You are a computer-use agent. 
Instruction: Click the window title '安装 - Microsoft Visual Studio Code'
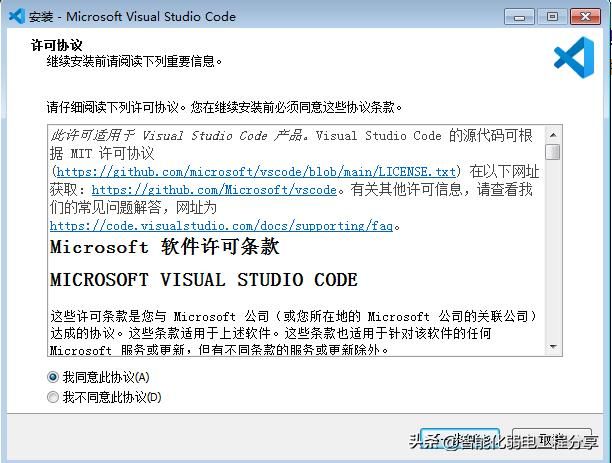click(x=135, y=16)
